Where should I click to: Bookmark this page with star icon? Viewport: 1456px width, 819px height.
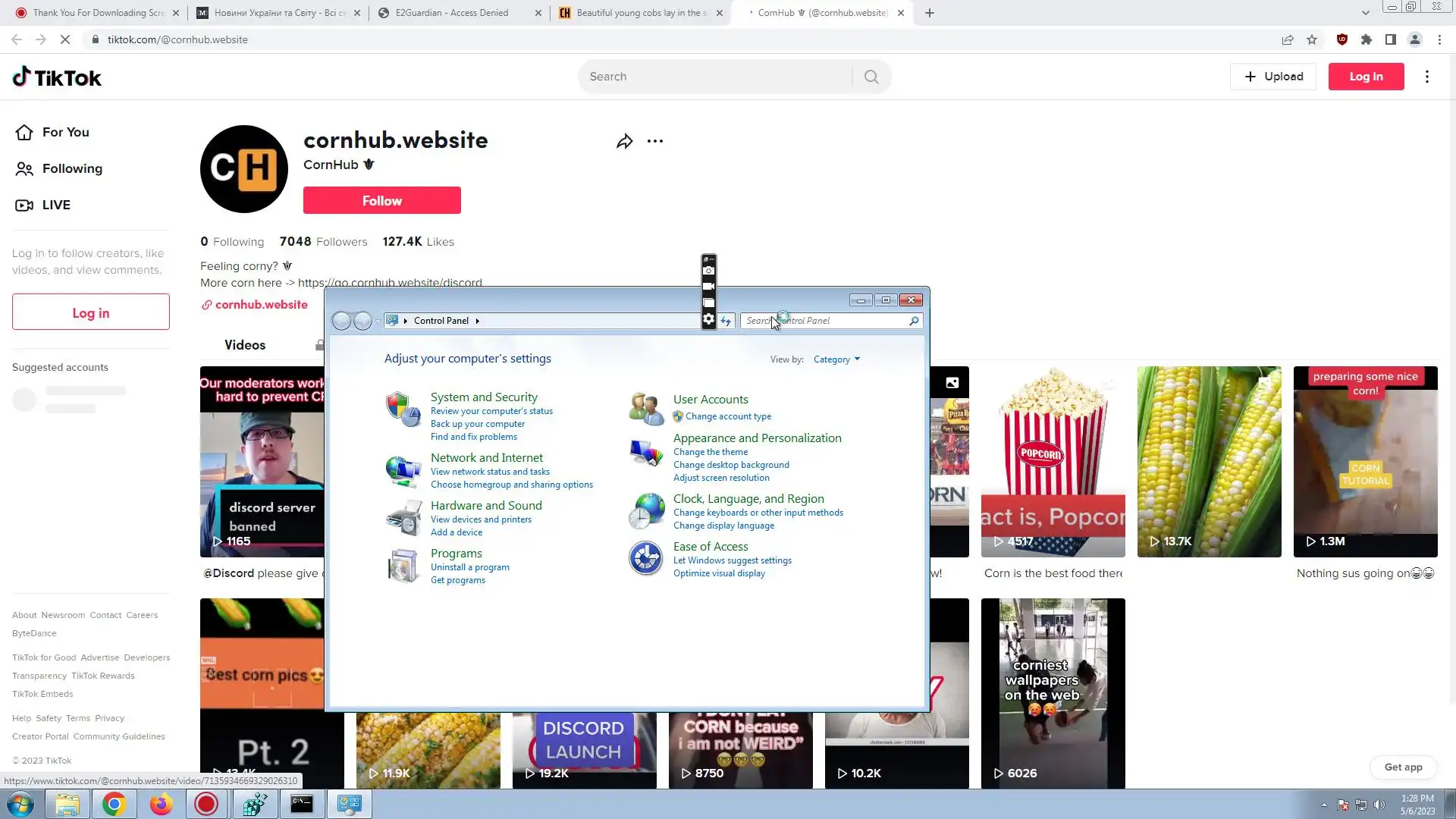pos(1312,39)
